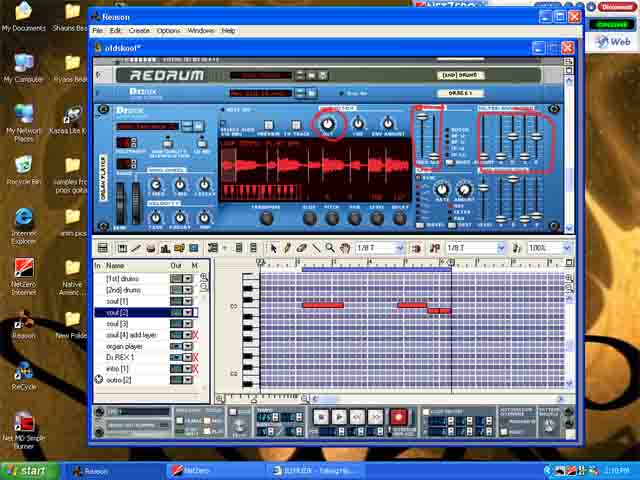The image size is (640, 480).
Task: Select the soul [2] track row
Action: [146, 313]
